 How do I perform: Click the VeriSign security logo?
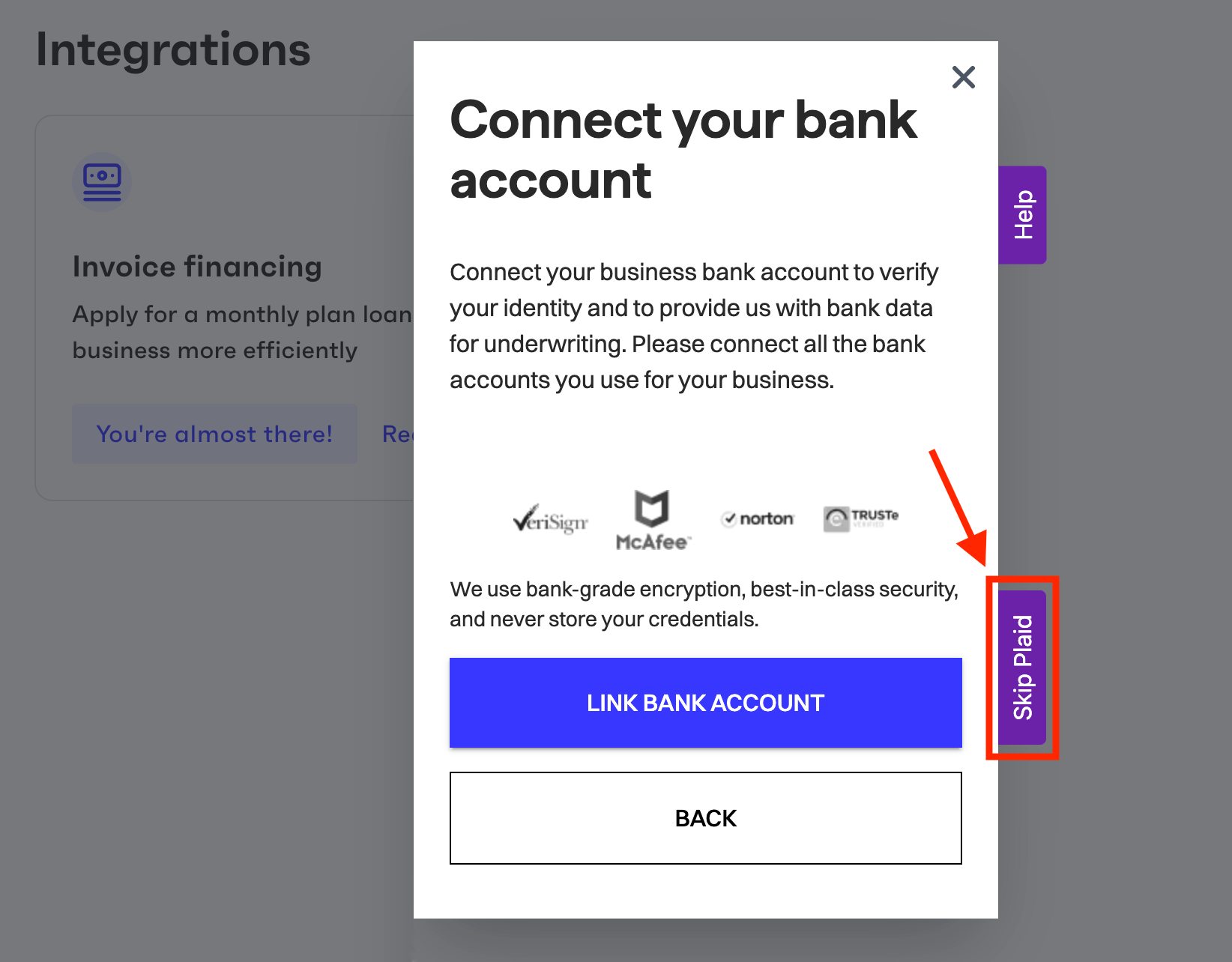click(x=551, y=518)
